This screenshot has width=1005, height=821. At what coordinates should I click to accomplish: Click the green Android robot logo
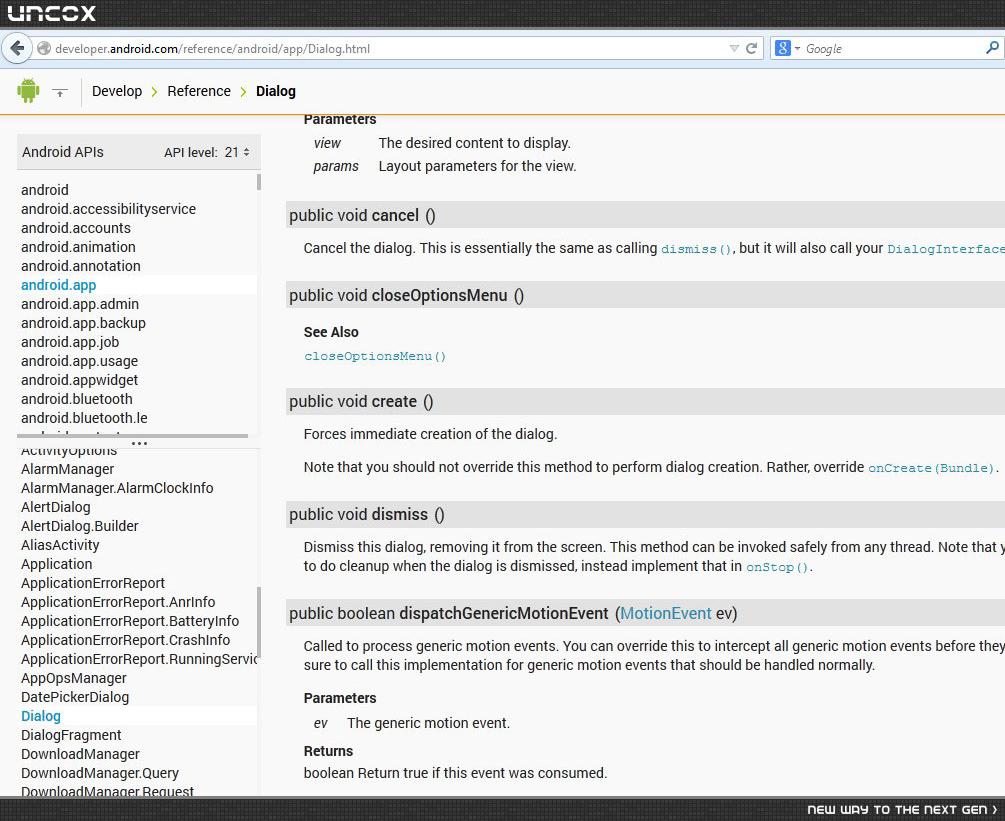28,90
